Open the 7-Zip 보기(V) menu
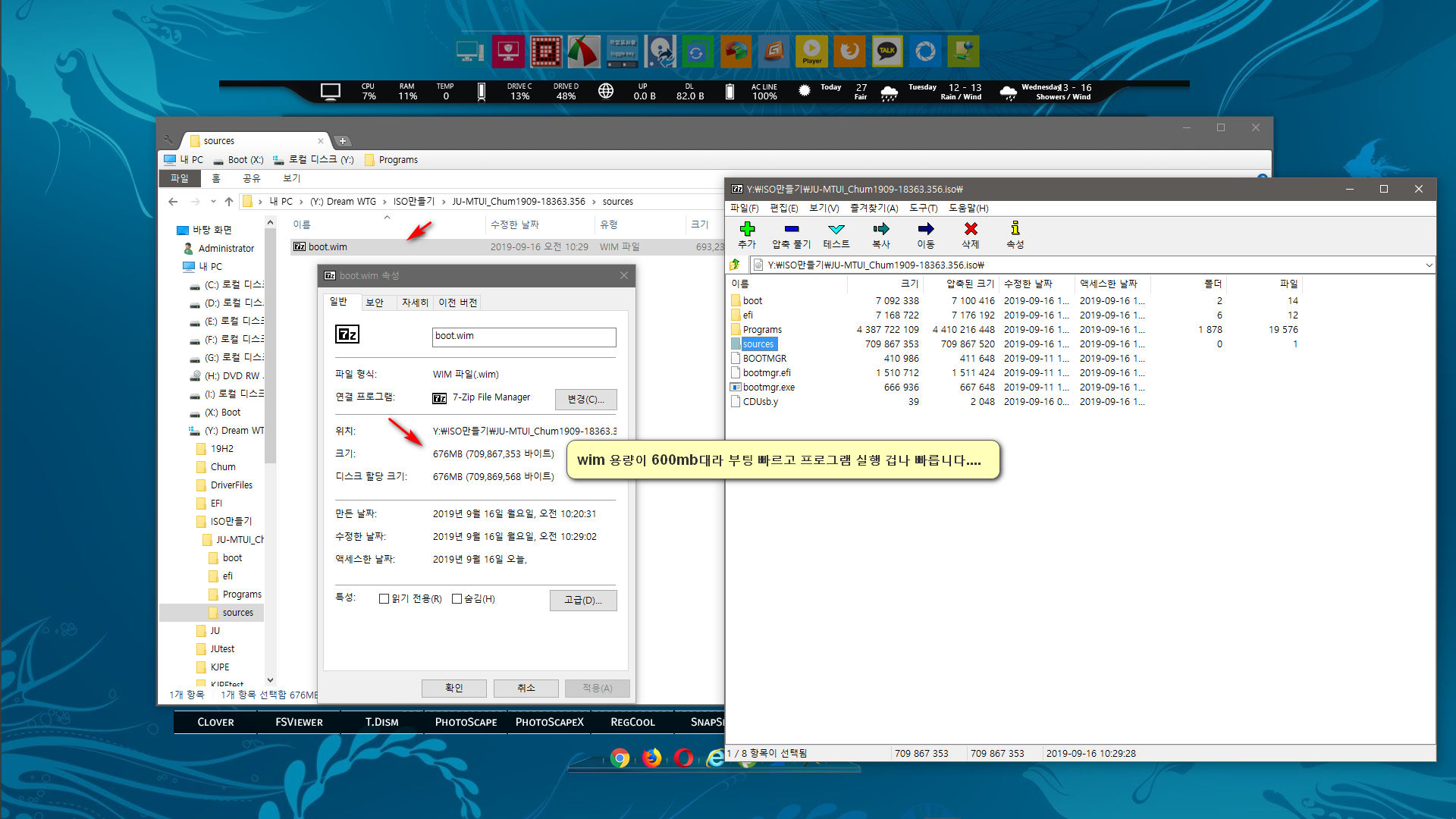The image size is (1456, 819). 824,209
